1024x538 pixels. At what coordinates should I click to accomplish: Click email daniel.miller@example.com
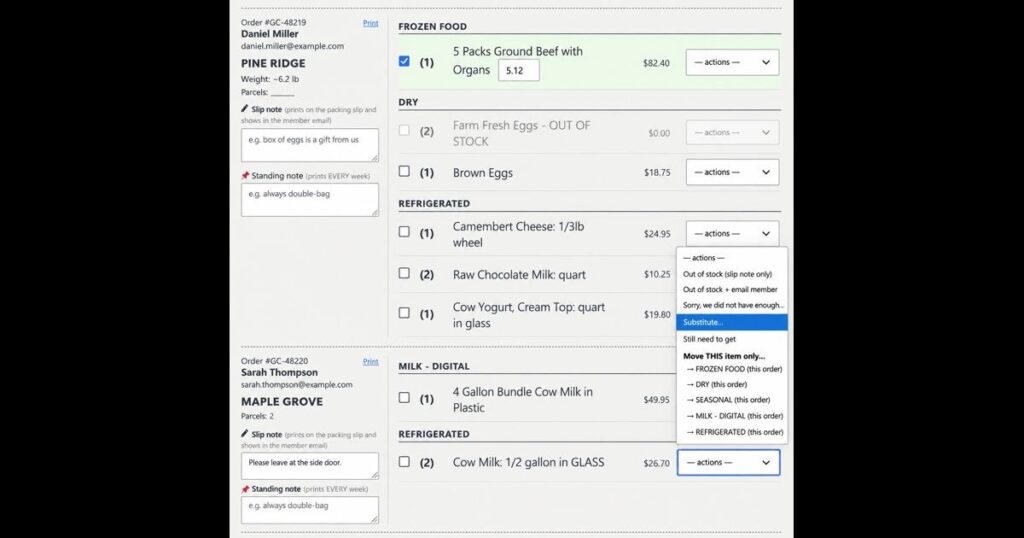point(292,46)
